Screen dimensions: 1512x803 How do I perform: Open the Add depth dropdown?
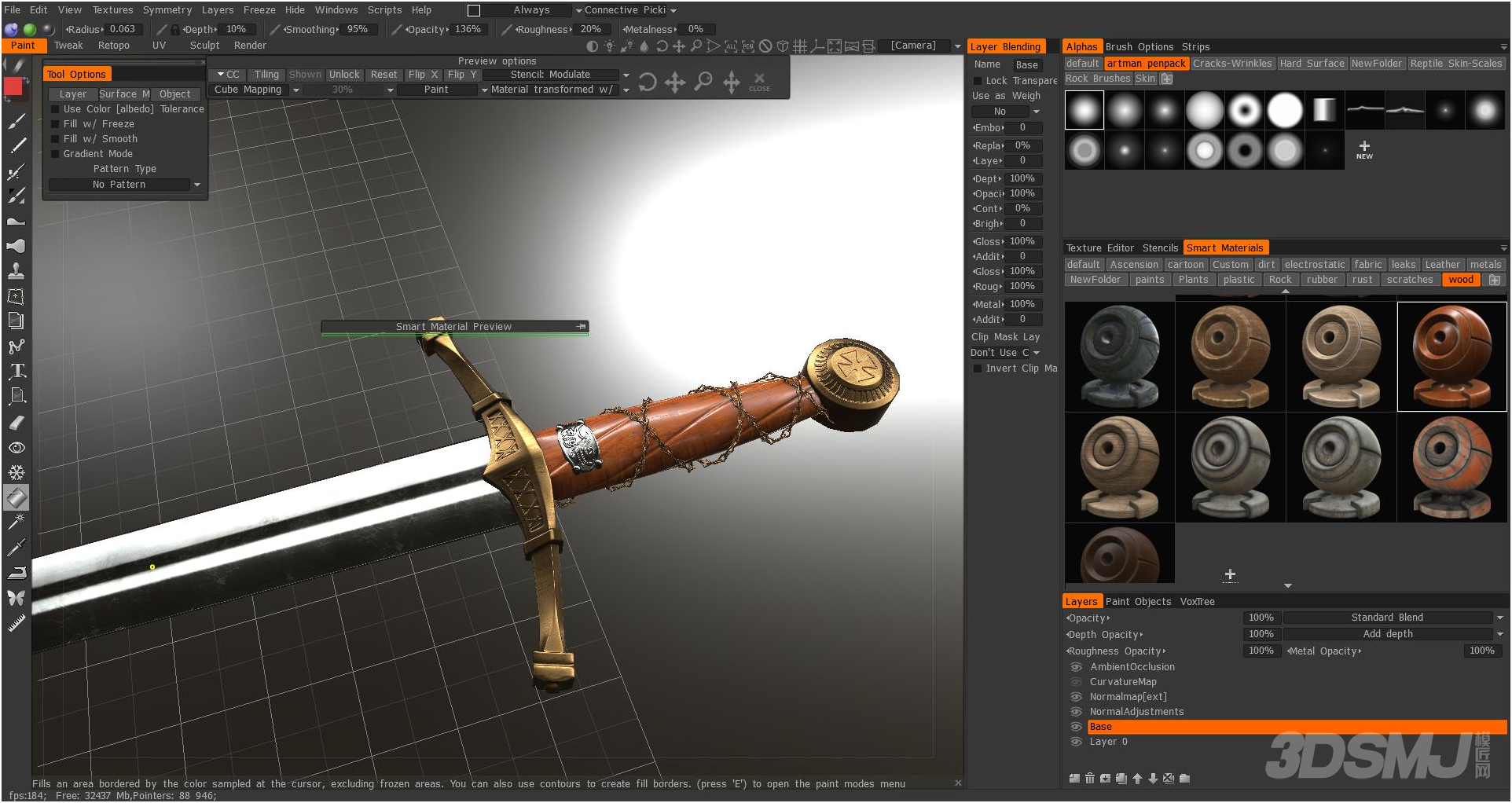click(1393, 634)
